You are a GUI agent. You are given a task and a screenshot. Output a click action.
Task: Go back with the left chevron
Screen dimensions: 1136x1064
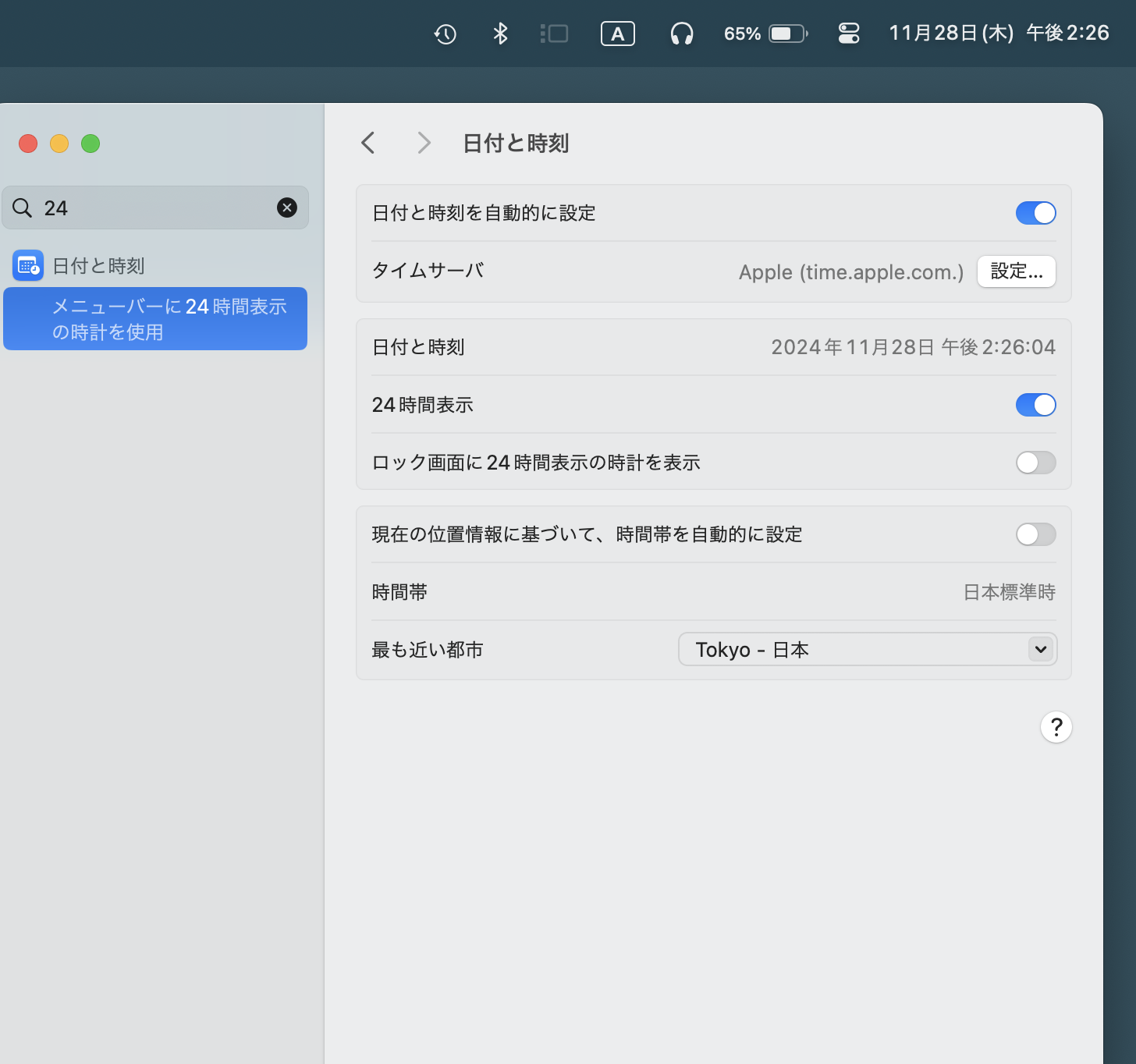click(368, 143)
